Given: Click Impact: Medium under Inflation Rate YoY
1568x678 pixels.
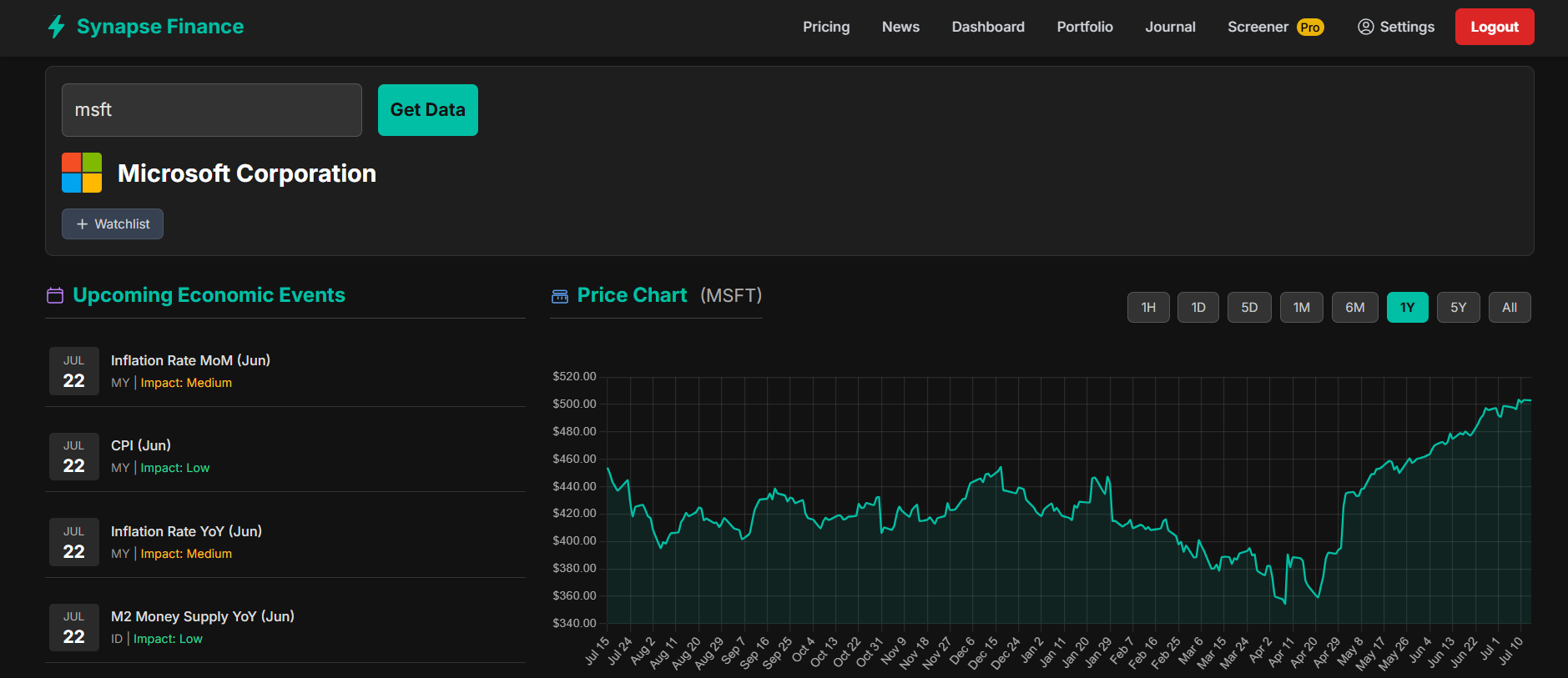Looking at the screenshot, I should (x=186, y=554).
